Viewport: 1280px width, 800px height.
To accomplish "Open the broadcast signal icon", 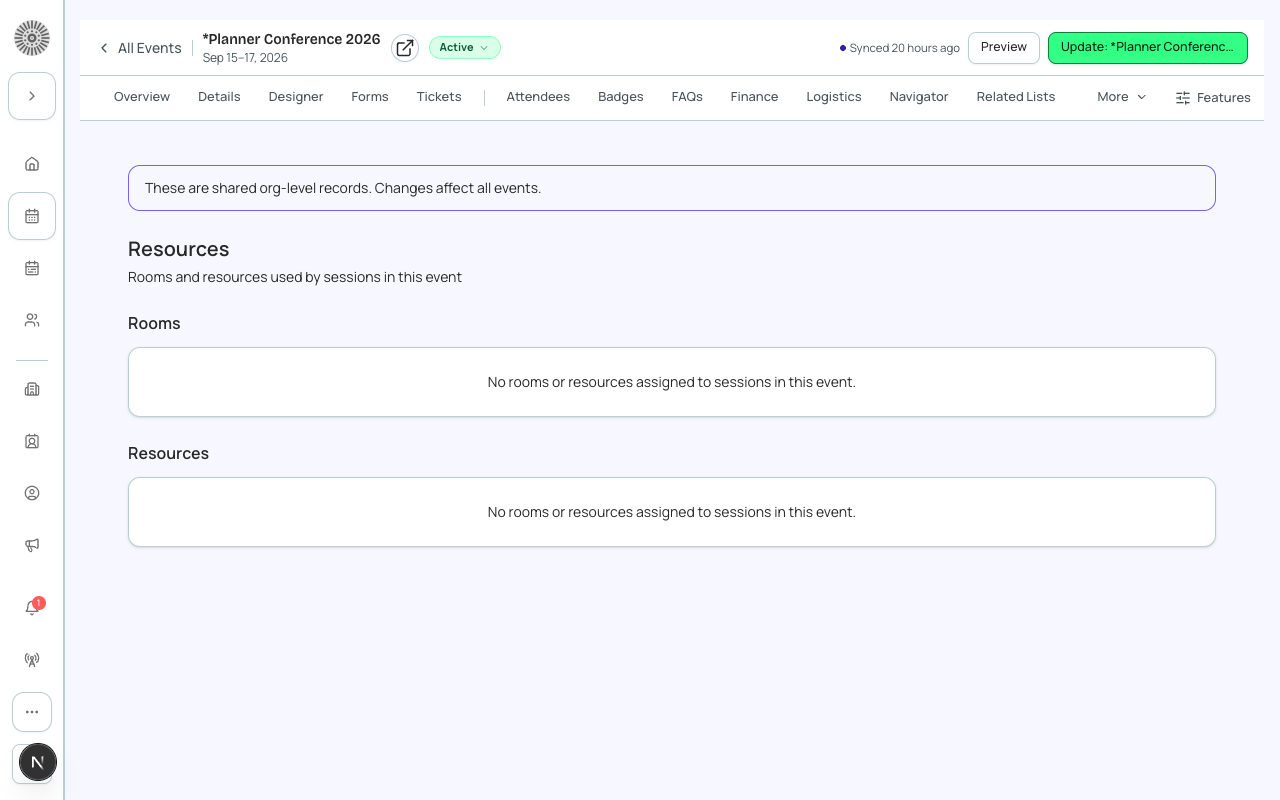I will (32, 660).
